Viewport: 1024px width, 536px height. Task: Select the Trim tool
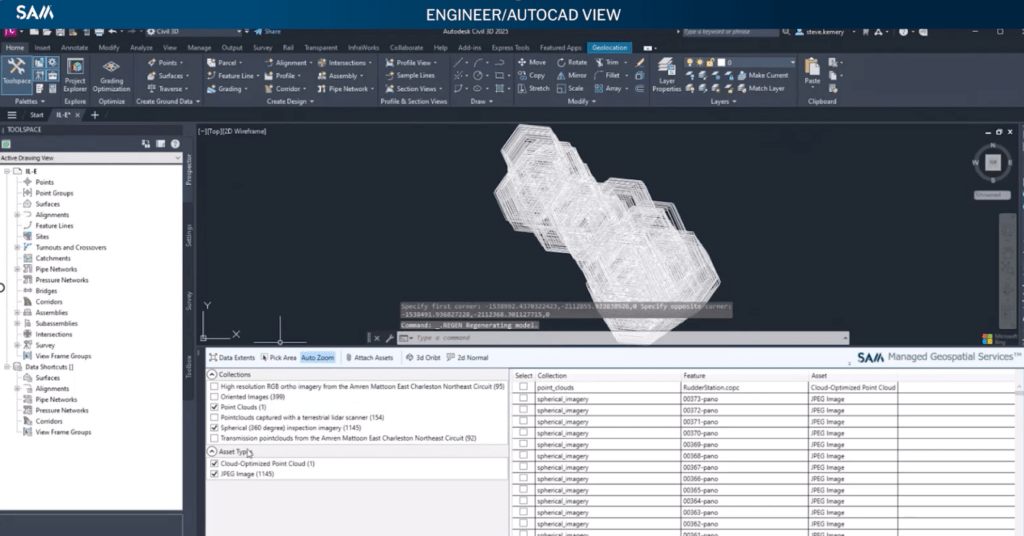click(x=607, y=63)
